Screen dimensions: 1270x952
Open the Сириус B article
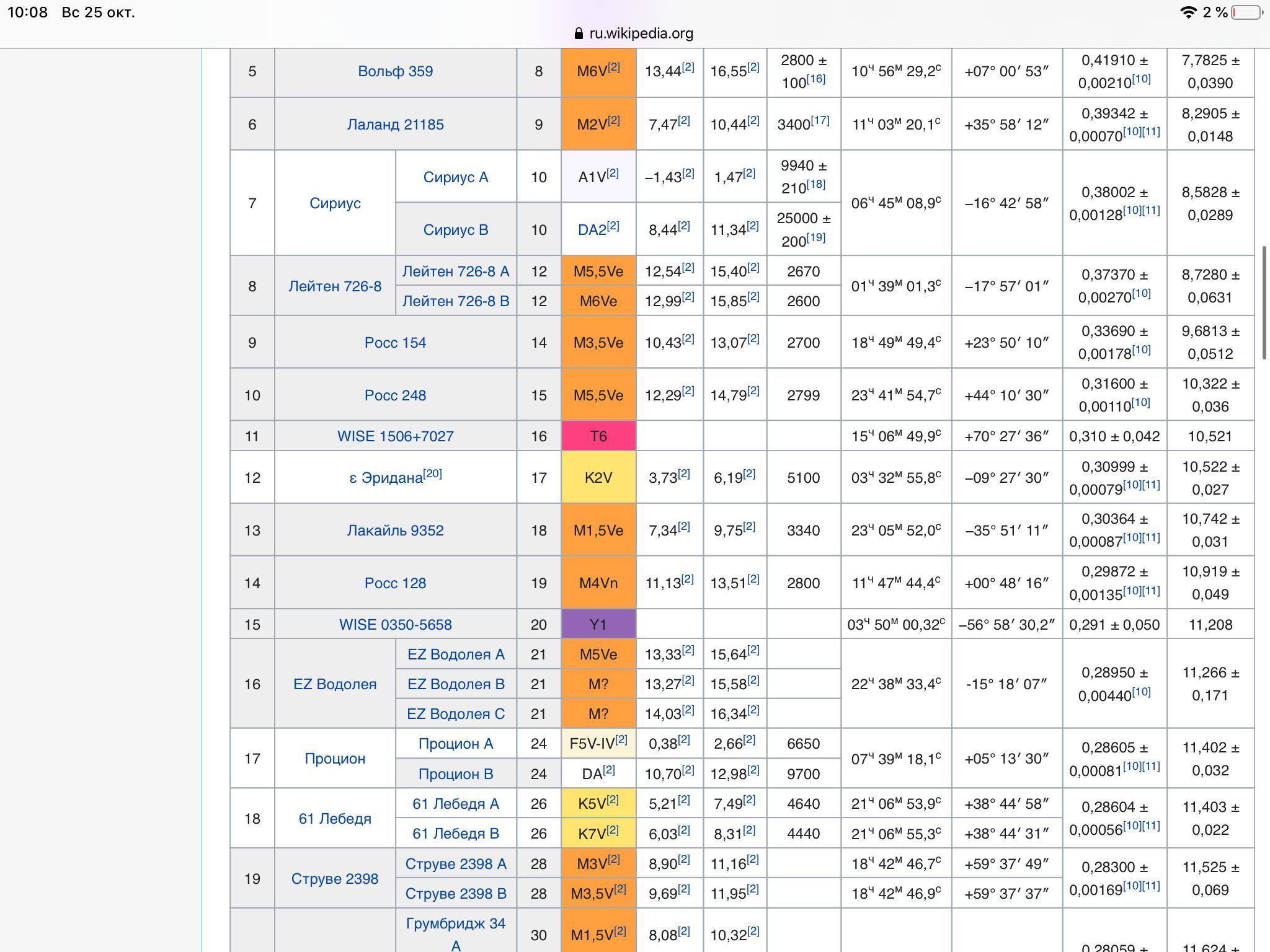[455, 230]
